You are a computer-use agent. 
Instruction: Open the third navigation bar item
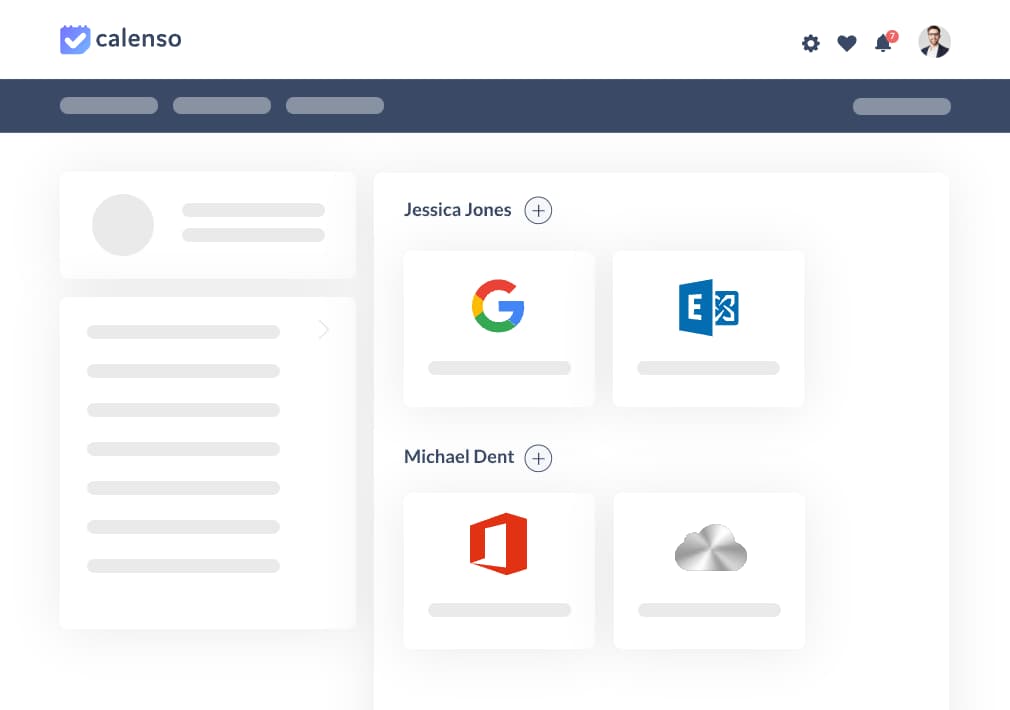pyautogui.click(x=335, y=105)
